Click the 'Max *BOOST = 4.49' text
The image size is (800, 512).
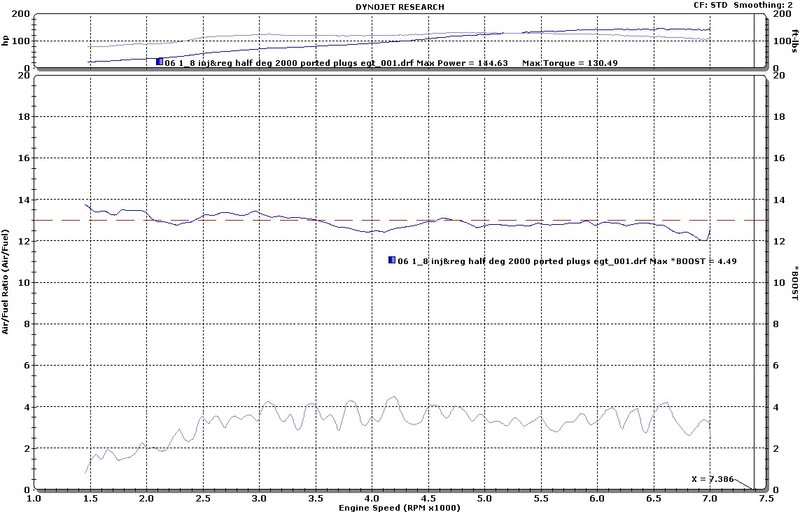pos(693,261)
